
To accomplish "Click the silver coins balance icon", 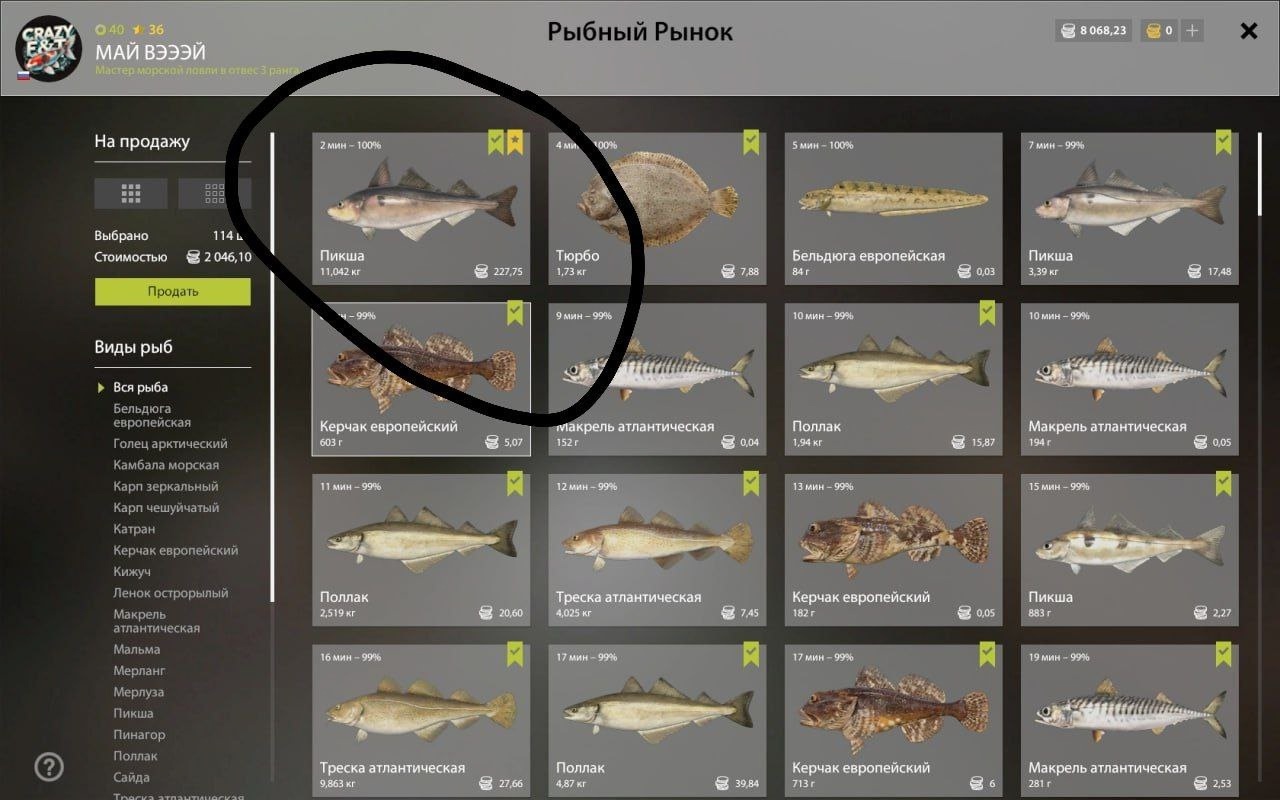I will 1068,31.
